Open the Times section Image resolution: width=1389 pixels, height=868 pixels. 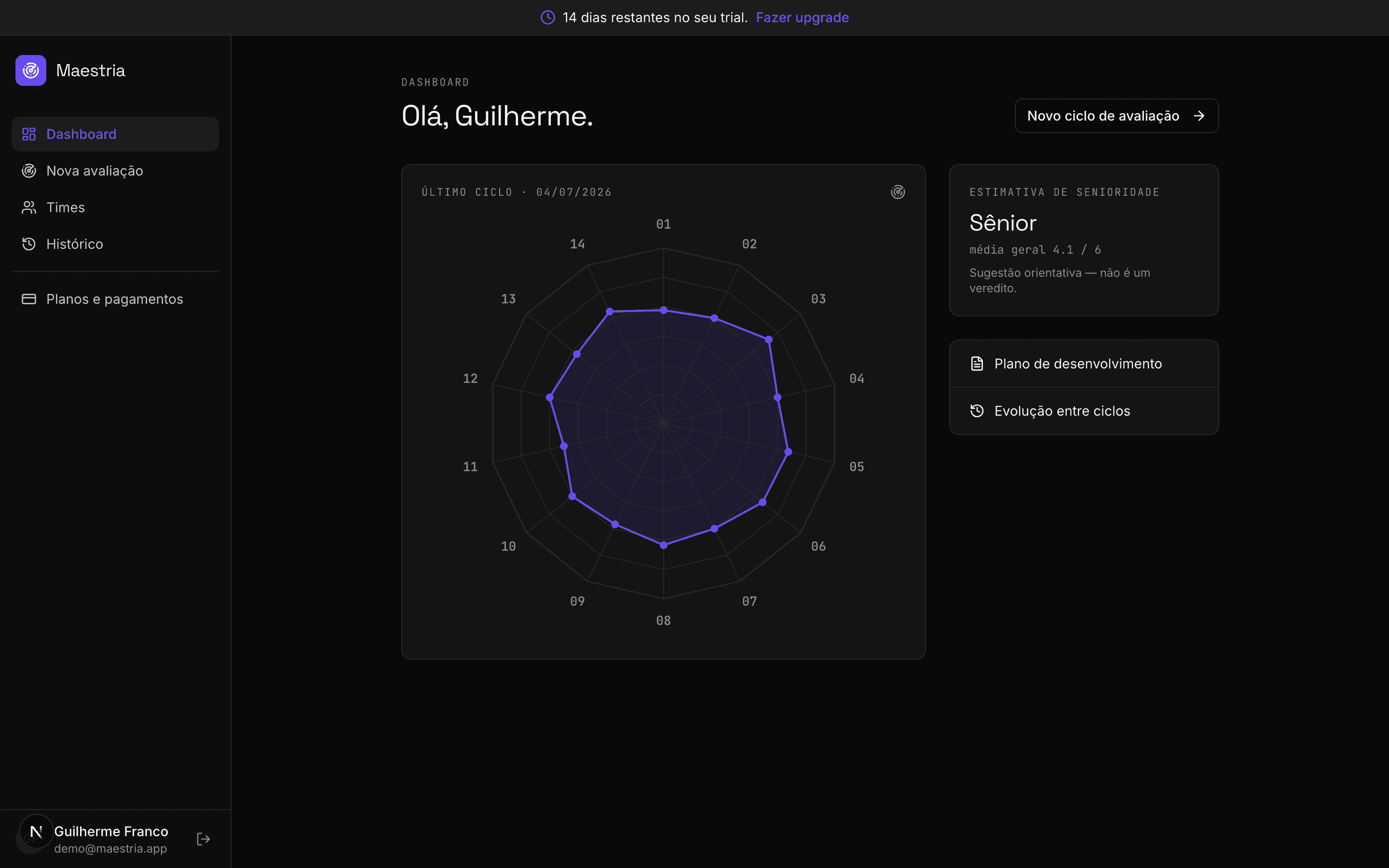[x=115, y=207]
